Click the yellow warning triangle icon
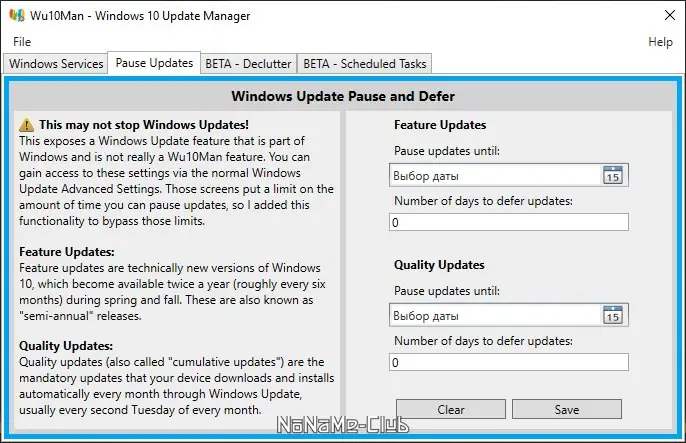 tap(27, 126)
